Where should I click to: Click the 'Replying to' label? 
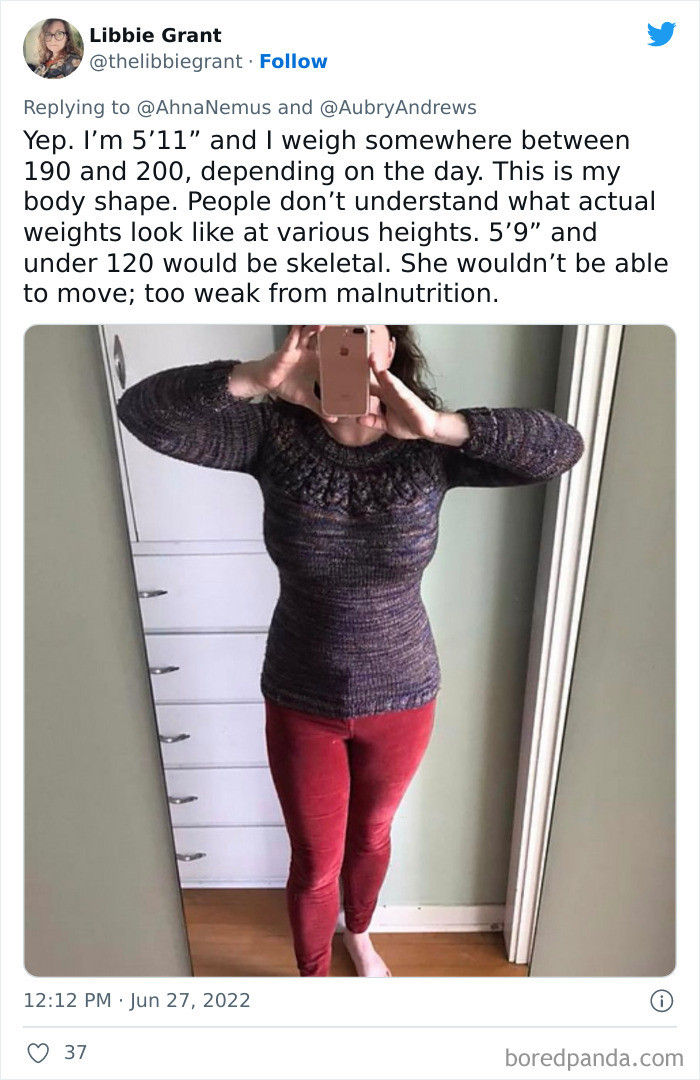76,107
